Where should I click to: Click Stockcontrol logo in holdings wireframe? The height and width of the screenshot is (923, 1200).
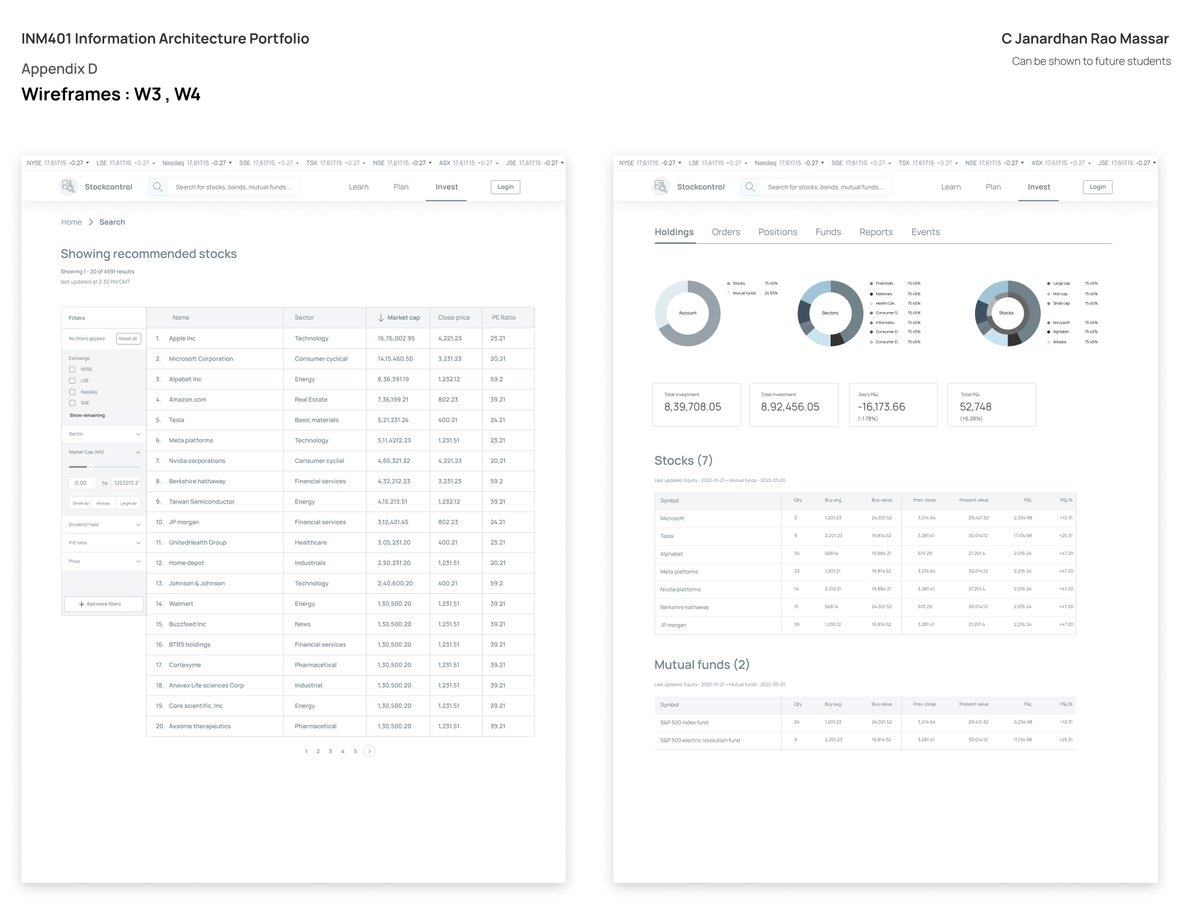tap(660, 187)
